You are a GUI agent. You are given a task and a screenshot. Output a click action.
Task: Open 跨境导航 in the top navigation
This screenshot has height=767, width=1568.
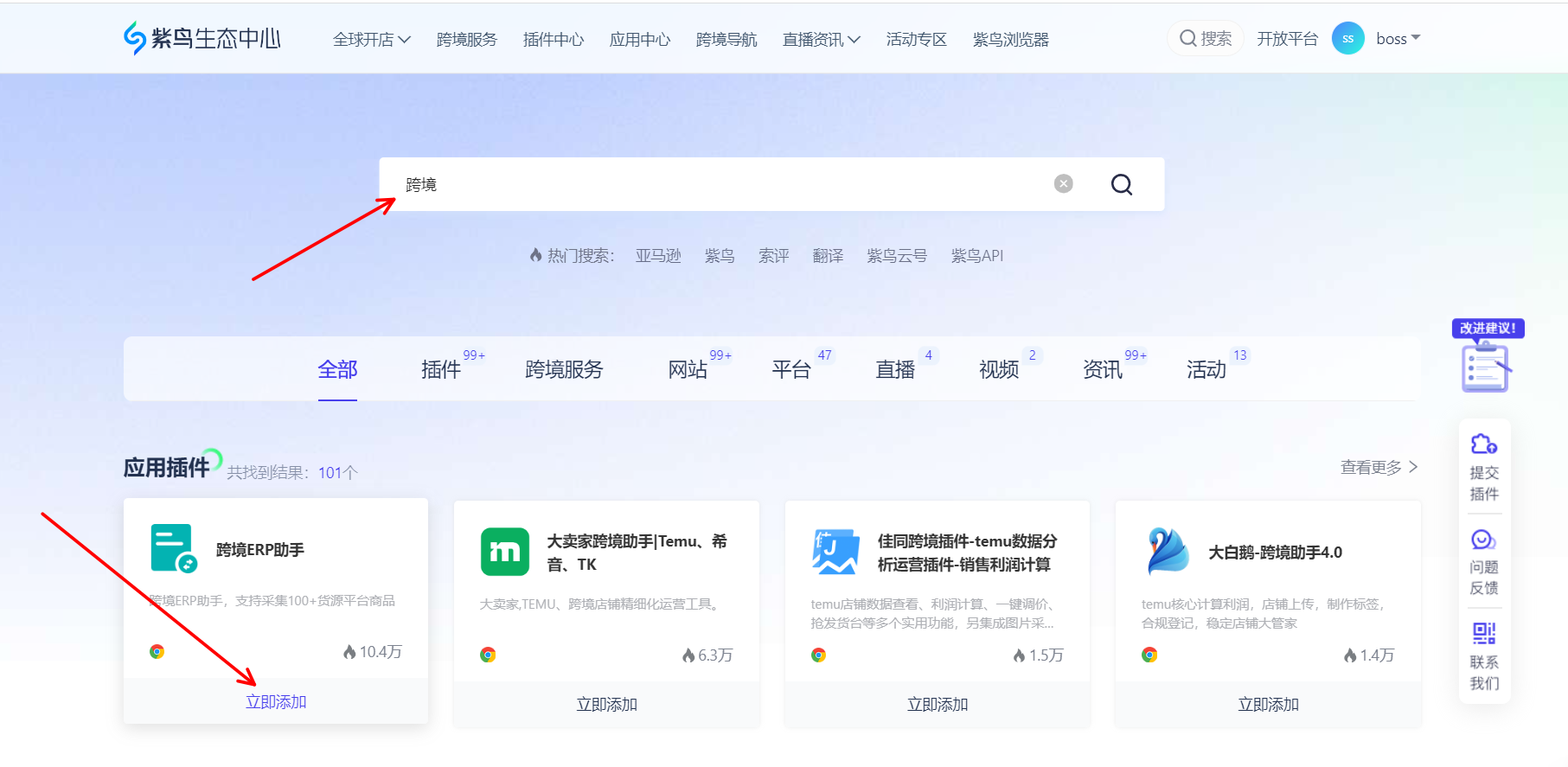coord(726,40)
